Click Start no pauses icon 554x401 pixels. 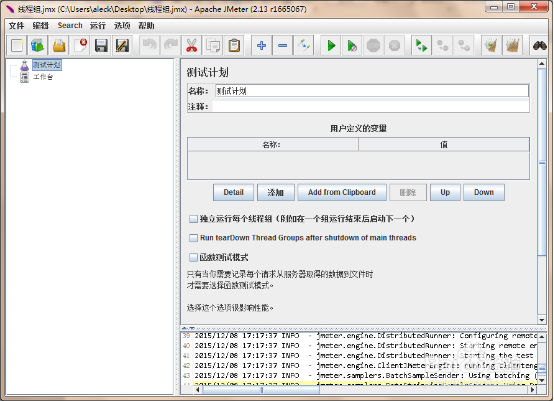point(352,45)
